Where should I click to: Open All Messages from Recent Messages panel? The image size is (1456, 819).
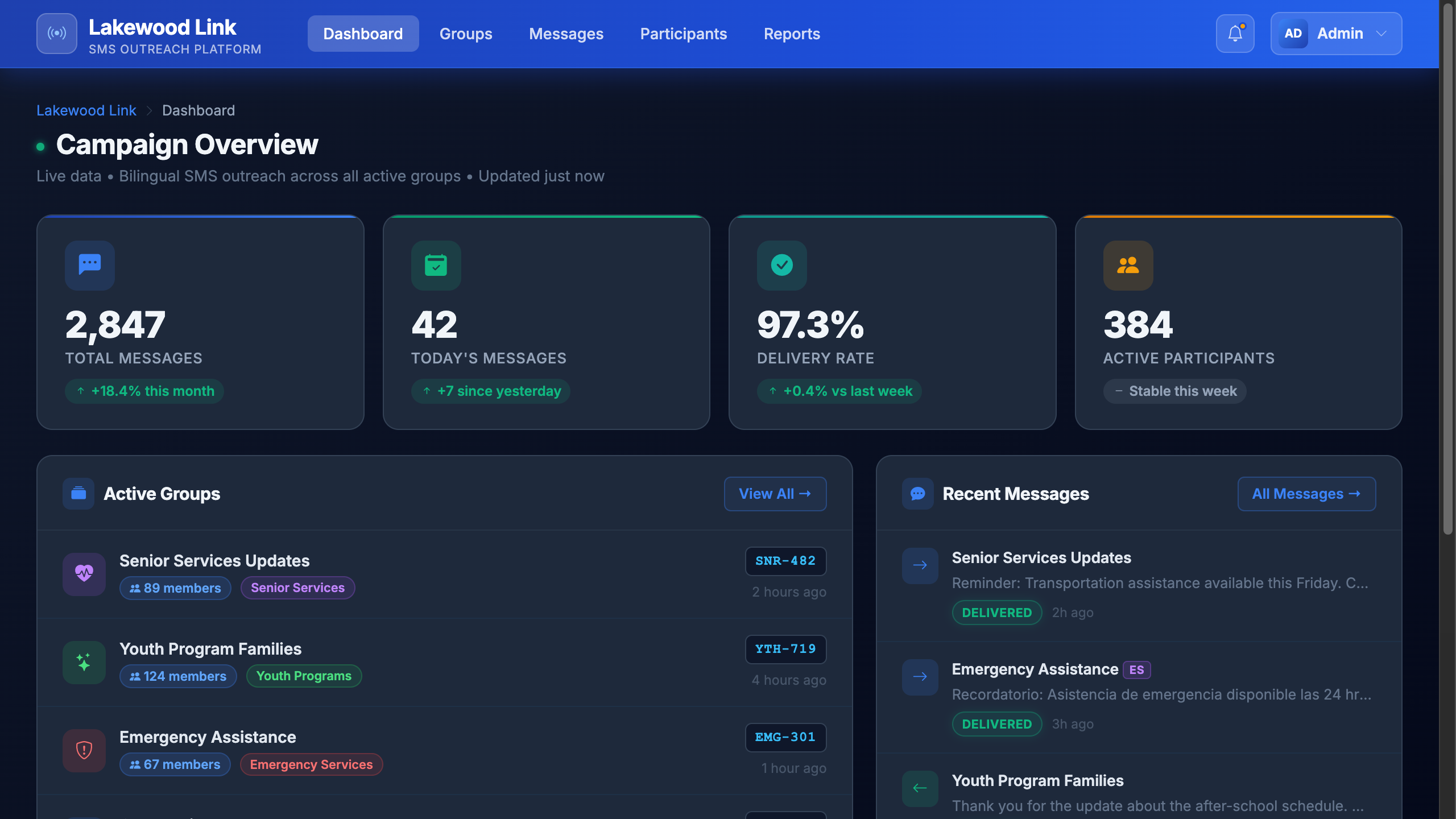pos(1306,494)
